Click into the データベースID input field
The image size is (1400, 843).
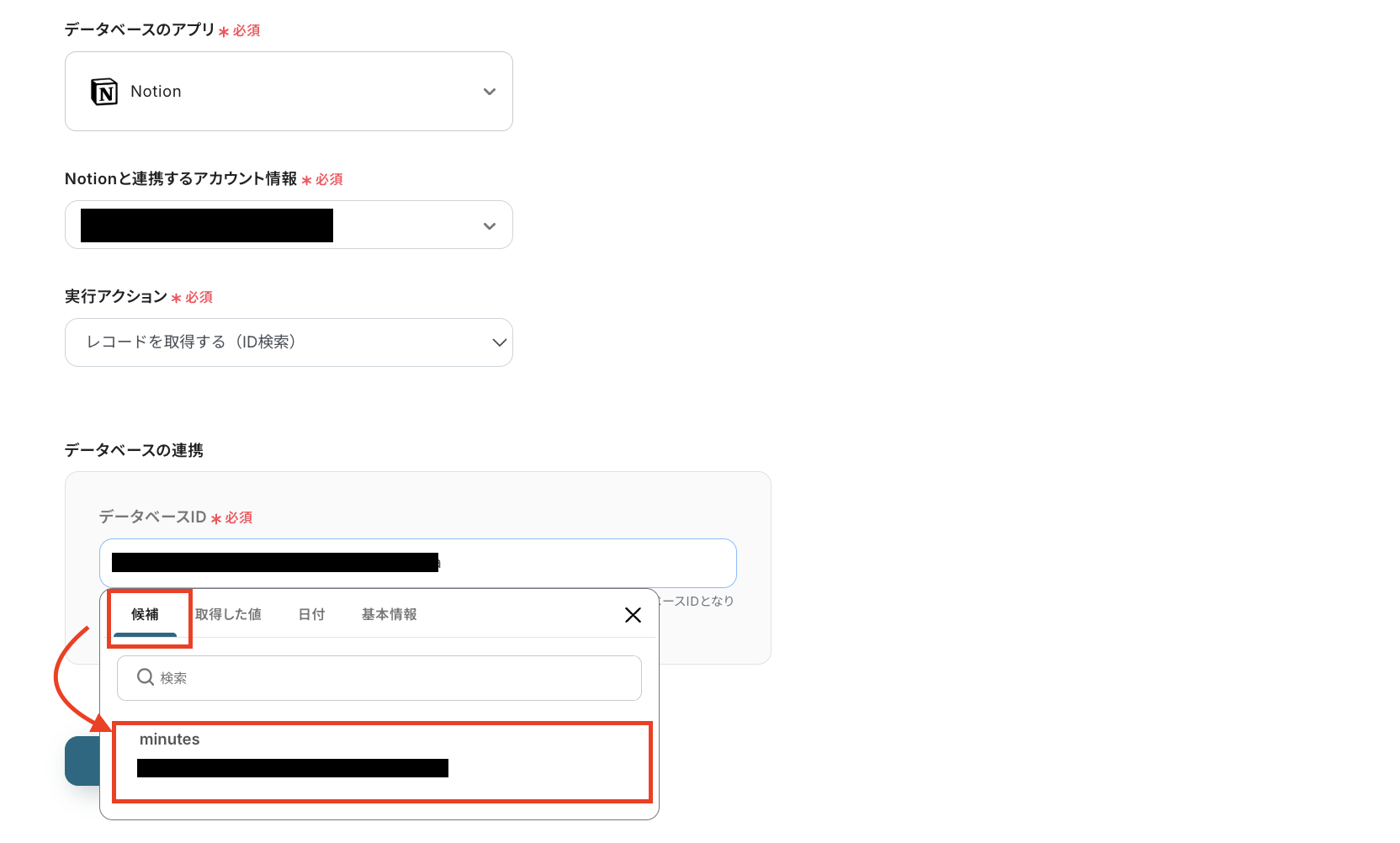pos(418,563)
